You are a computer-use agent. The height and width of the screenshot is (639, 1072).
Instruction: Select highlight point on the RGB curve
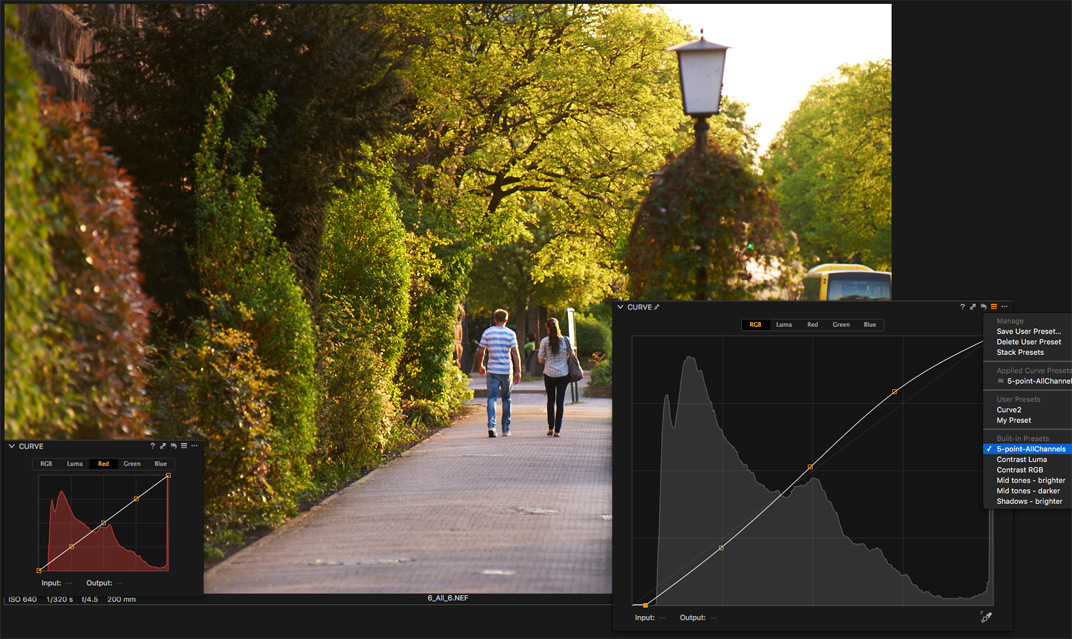[894, 392]
